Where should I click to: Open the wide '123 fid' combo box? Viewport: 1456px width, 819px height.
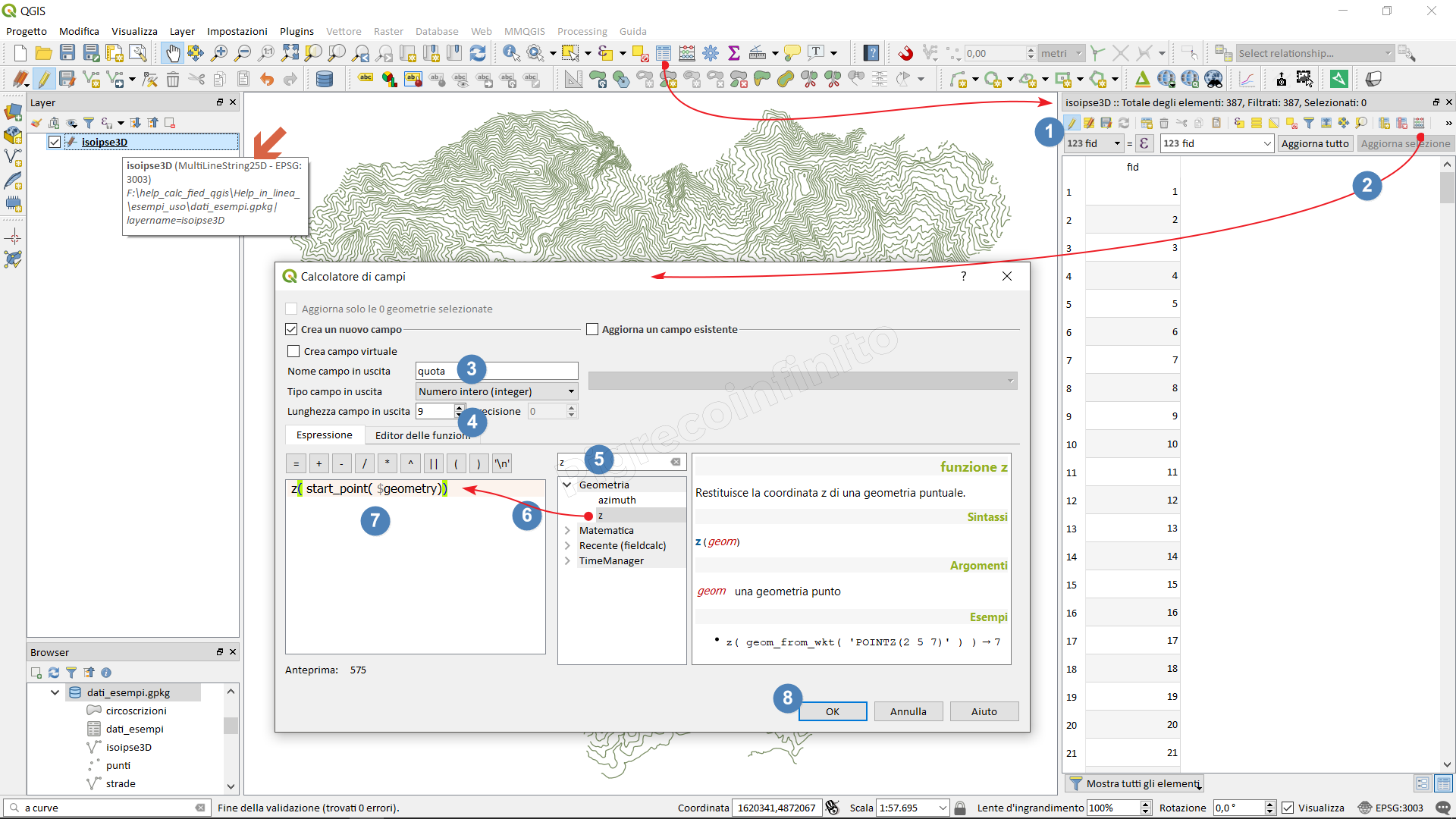(x=1216, y=143)
